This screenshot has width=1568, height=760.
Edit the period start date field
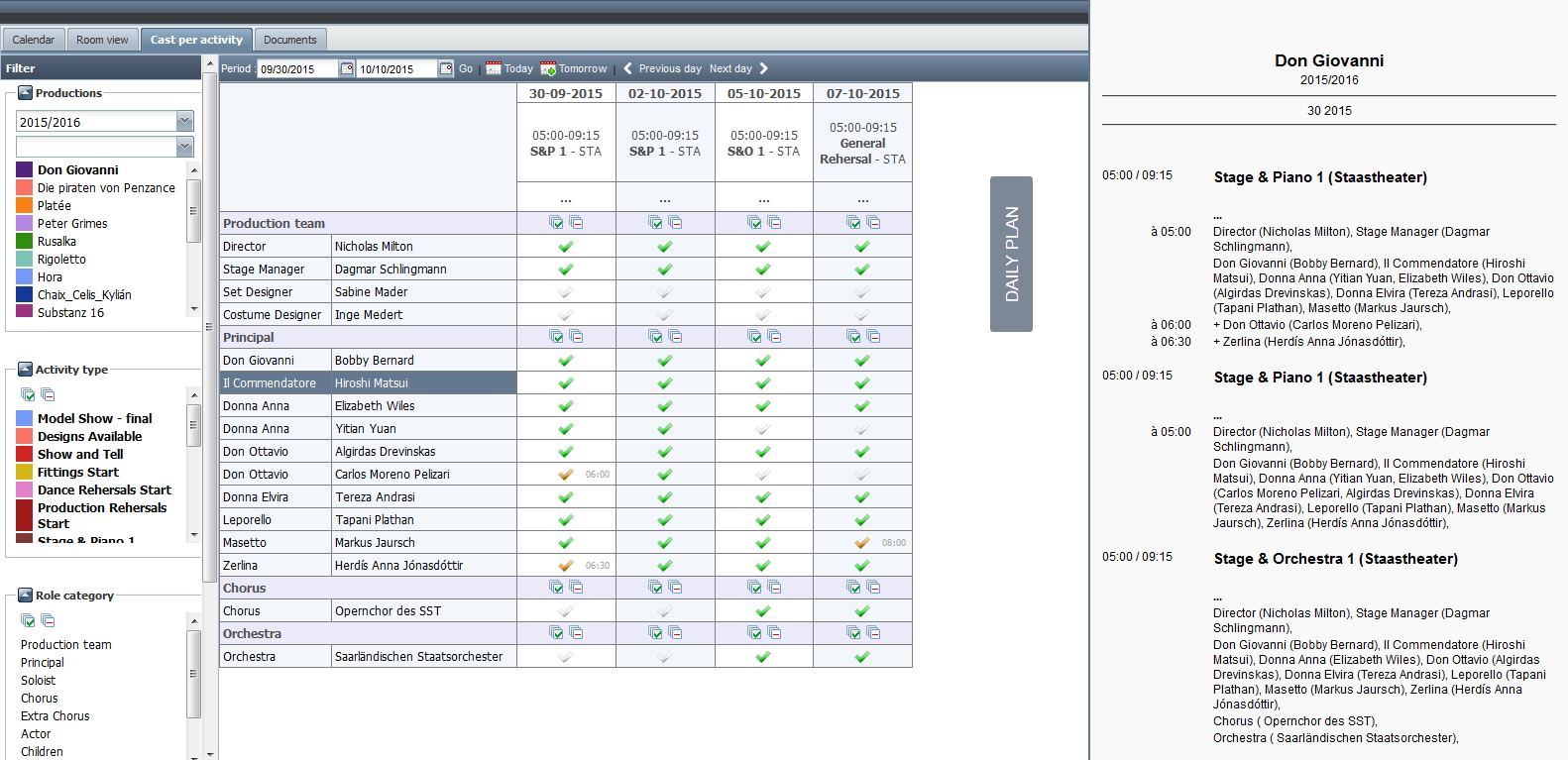297,69
